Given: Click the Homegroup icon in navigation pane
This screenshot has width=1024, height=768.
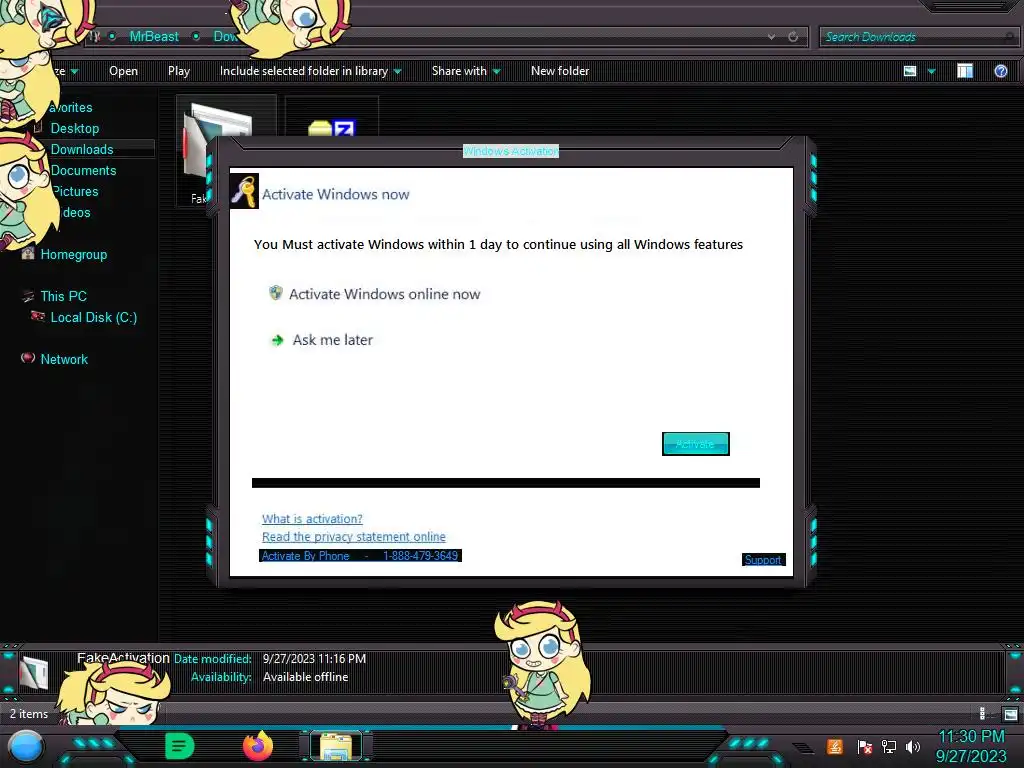Looking at the screenshot, I should 27,253.
